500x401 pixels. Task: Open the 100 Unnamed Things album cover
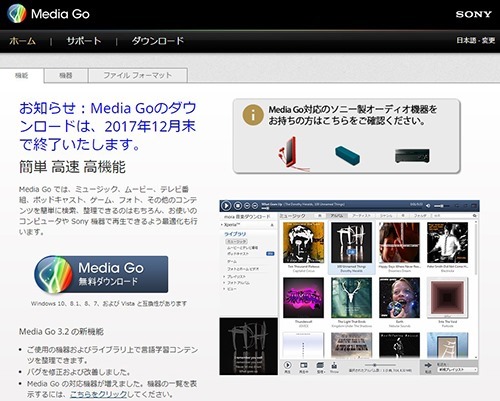pos(351,243)
